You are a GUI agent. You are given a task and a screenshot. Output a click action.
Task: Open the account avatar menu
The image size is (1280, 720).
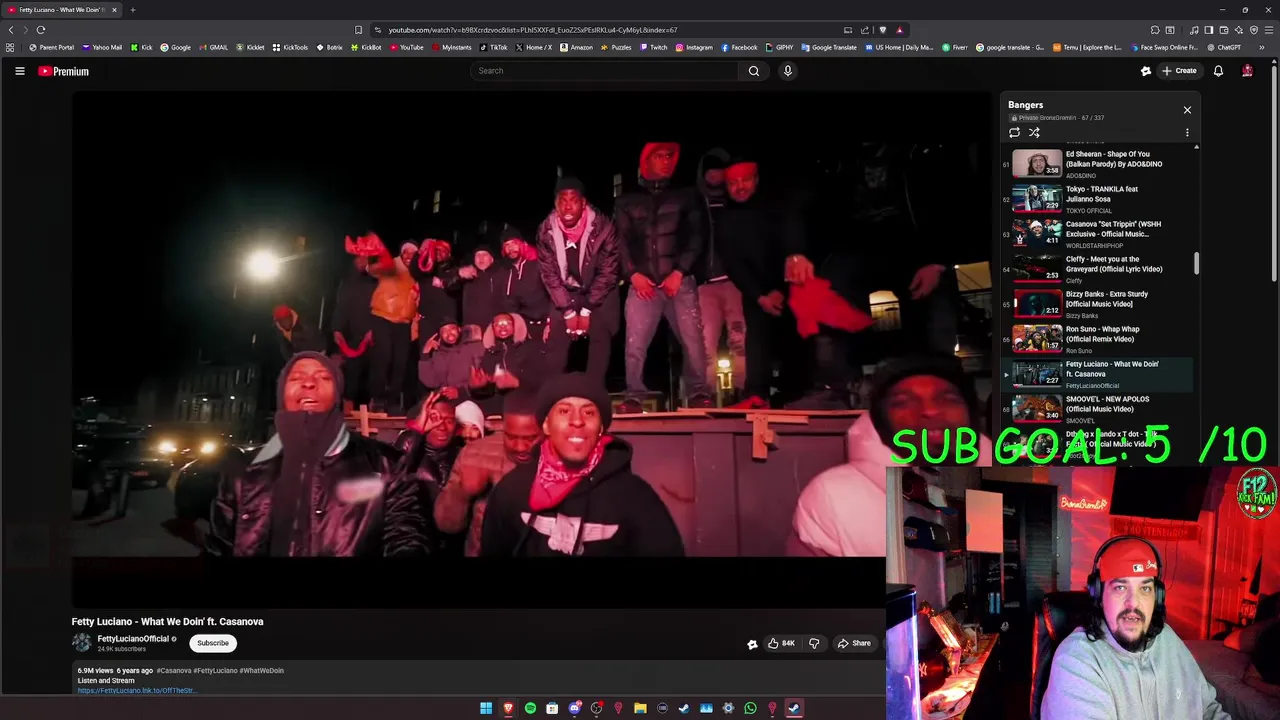pyautogui.click(x=1247, y=71)
